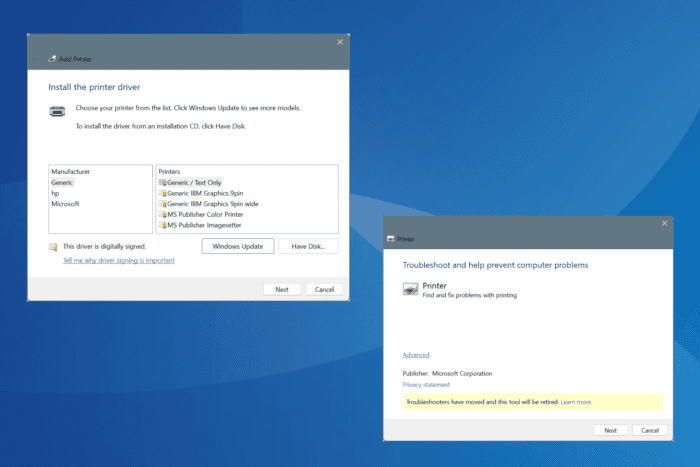Open the Advanced link in the troubleshooter
The image size is (700, 467).
[416, 355]
